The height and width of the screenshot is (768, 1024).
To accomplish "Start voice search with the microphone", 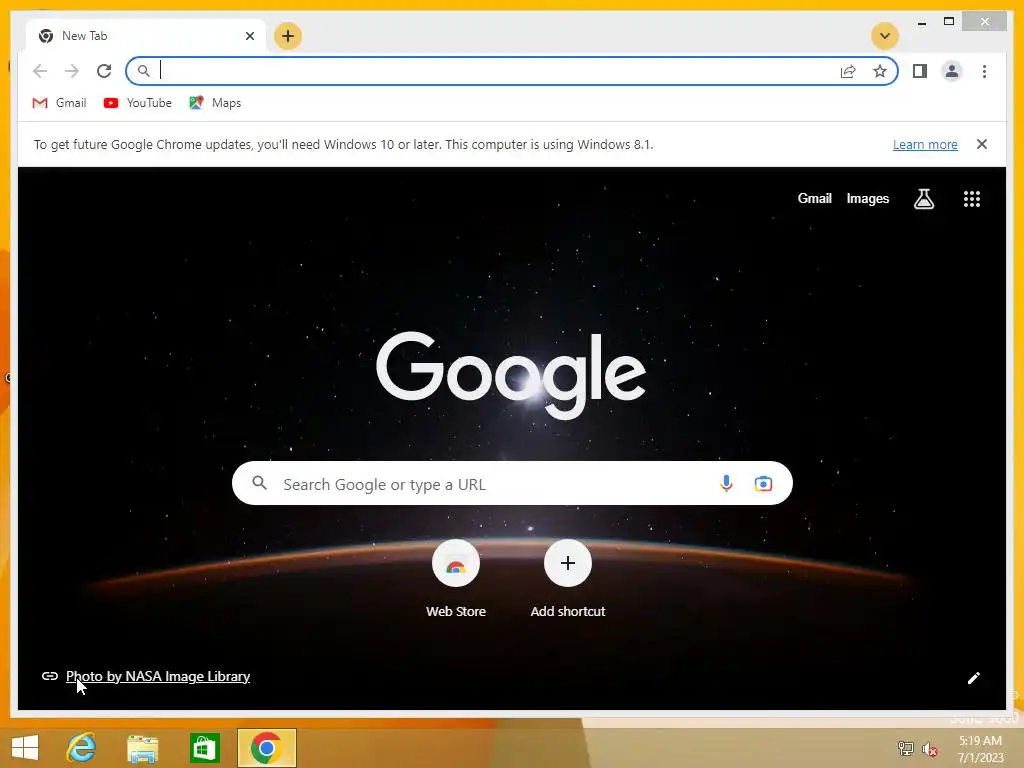I will click(x=726, y=483).
